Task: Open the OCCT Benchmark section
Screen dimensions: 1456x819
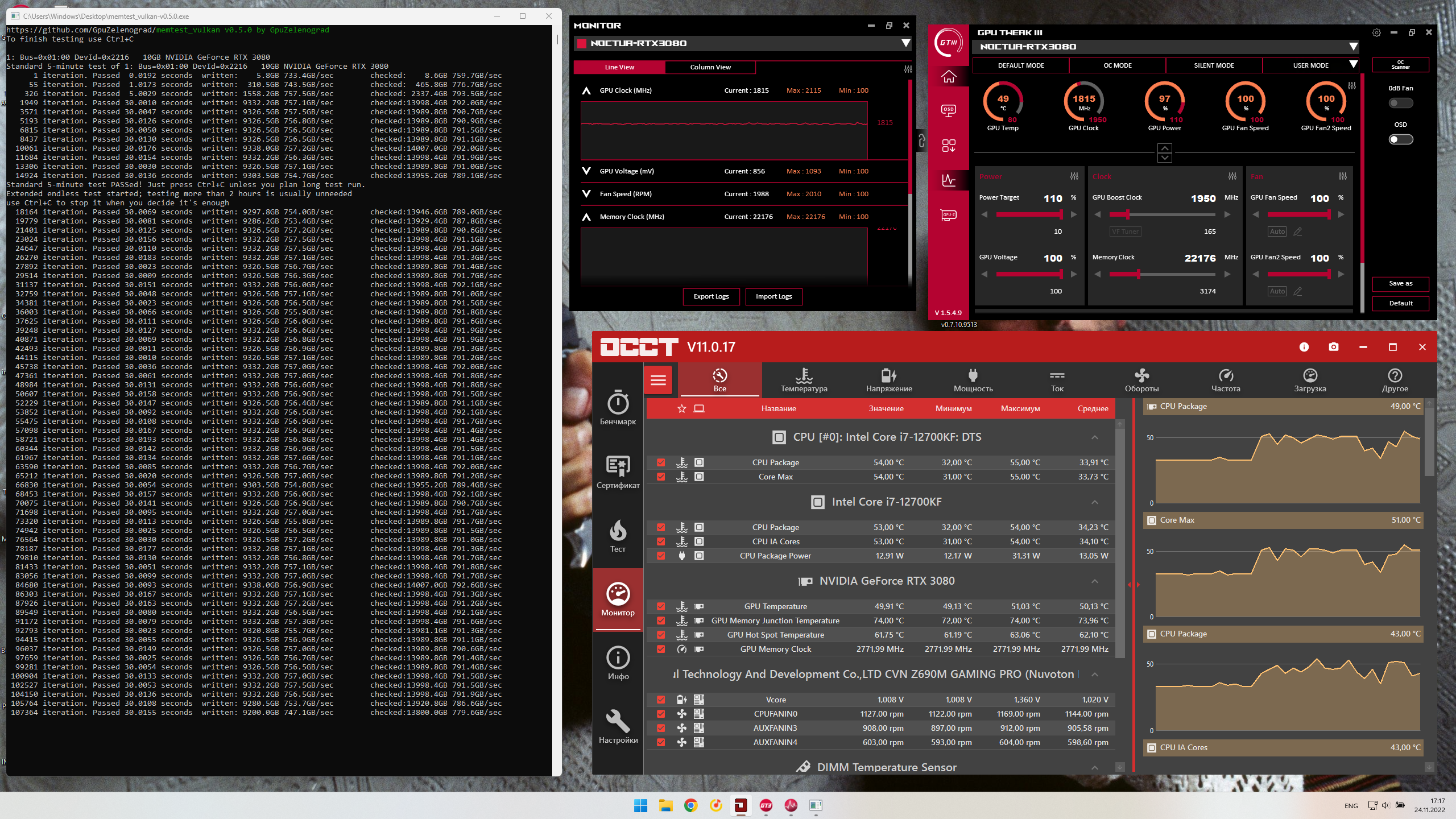Action: pyautogui.click(x=618, y=408)
